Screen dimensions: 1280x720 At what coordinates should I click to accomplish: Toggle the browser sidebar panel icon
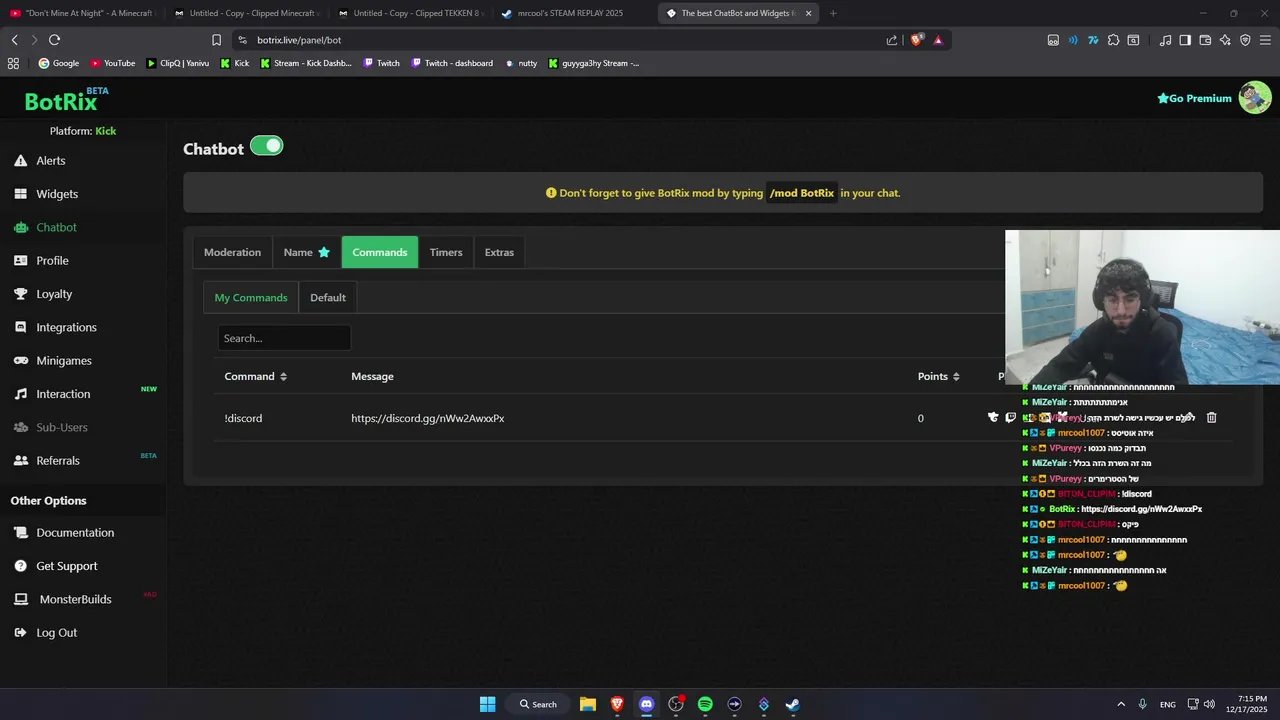(x=1185, y=40)
